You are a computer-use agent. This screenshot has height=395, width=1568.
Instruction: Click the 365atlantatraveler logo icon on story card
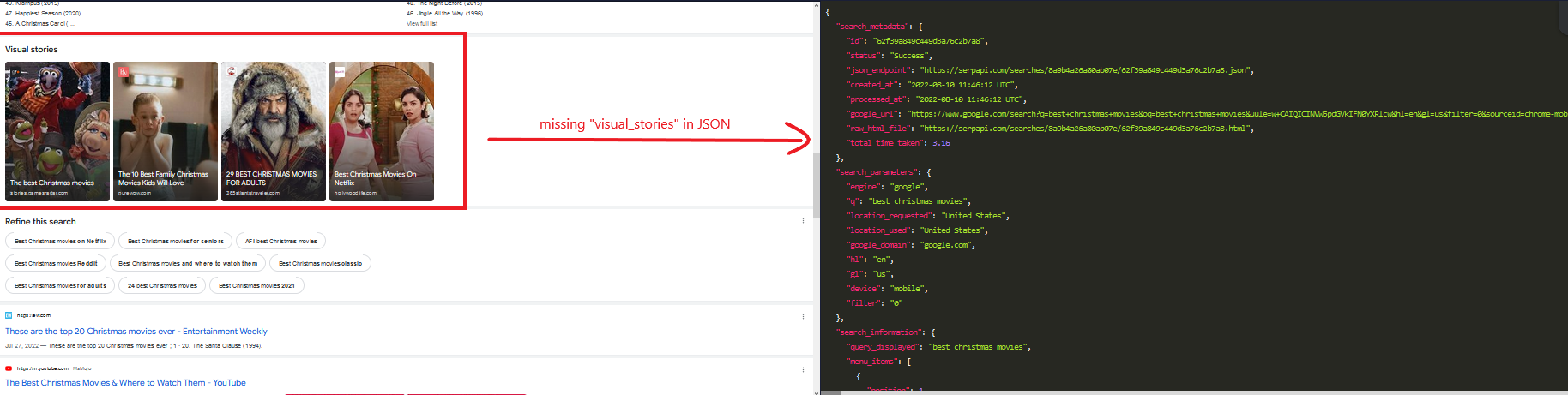tap(232, 72)
